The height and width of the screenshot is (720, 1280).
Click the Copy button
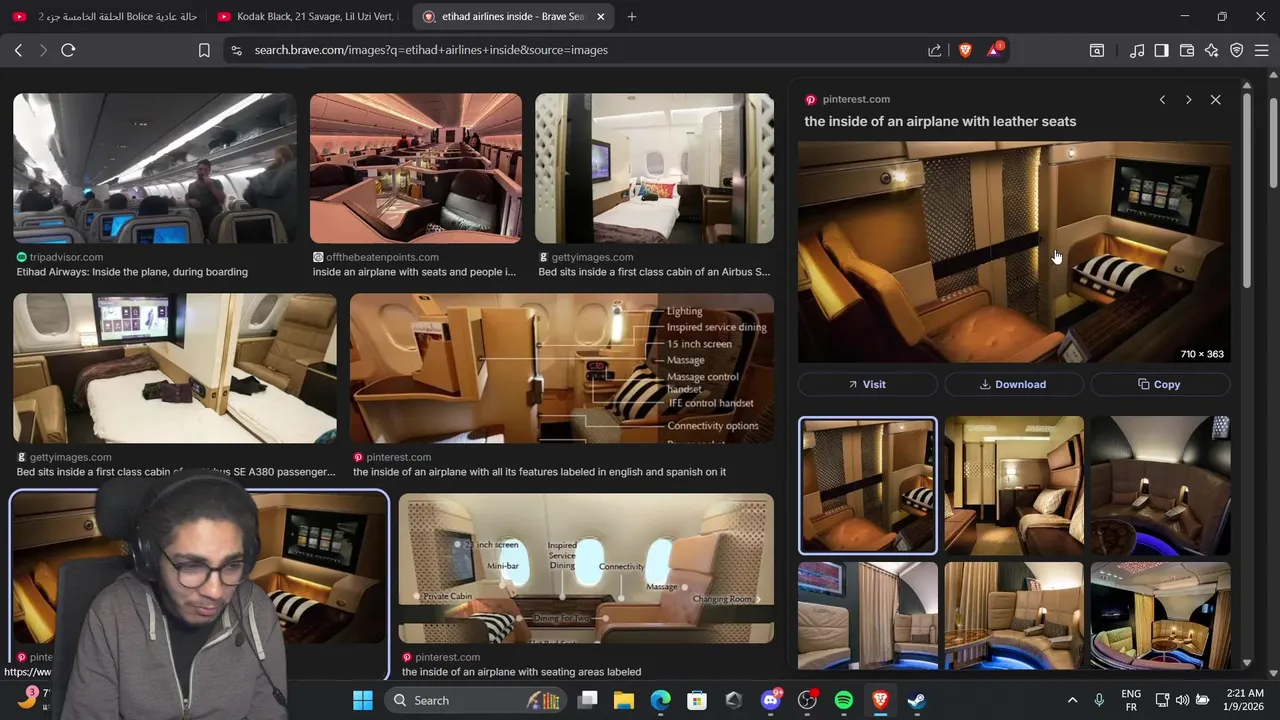coord(1160,384)
